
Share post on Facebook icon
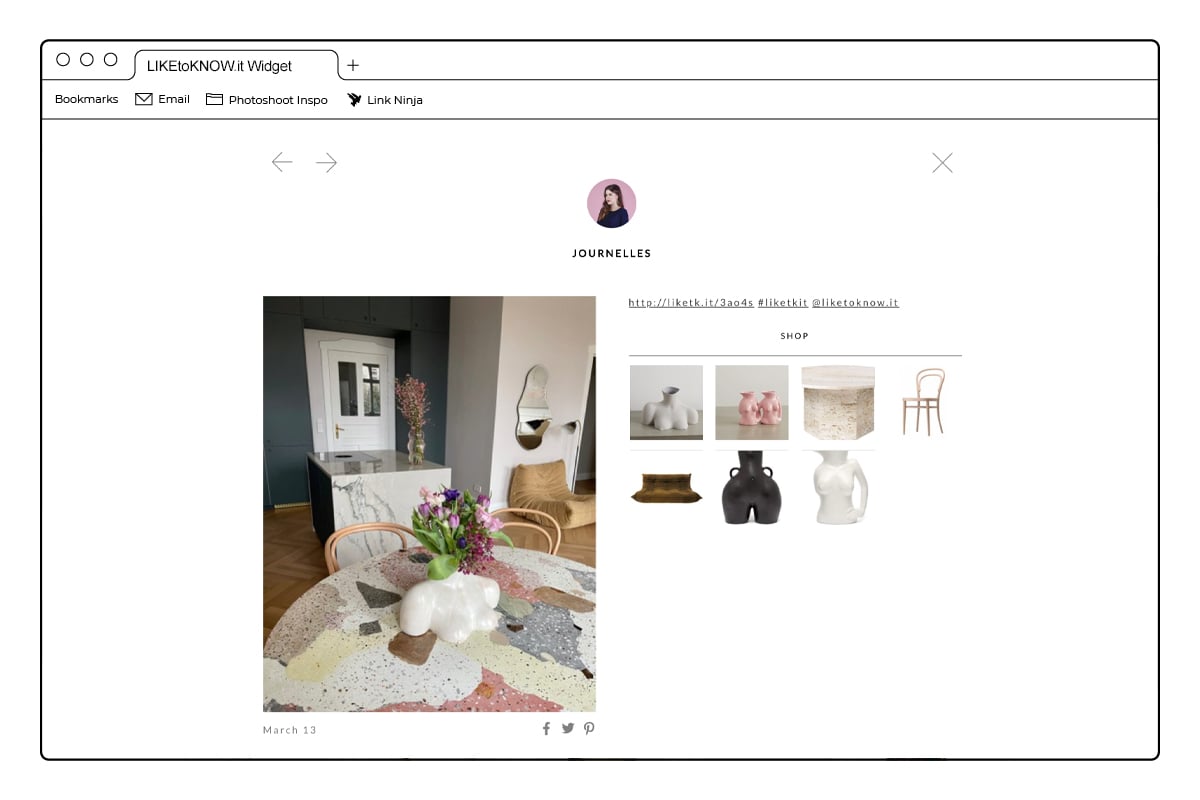click(546, 728)
